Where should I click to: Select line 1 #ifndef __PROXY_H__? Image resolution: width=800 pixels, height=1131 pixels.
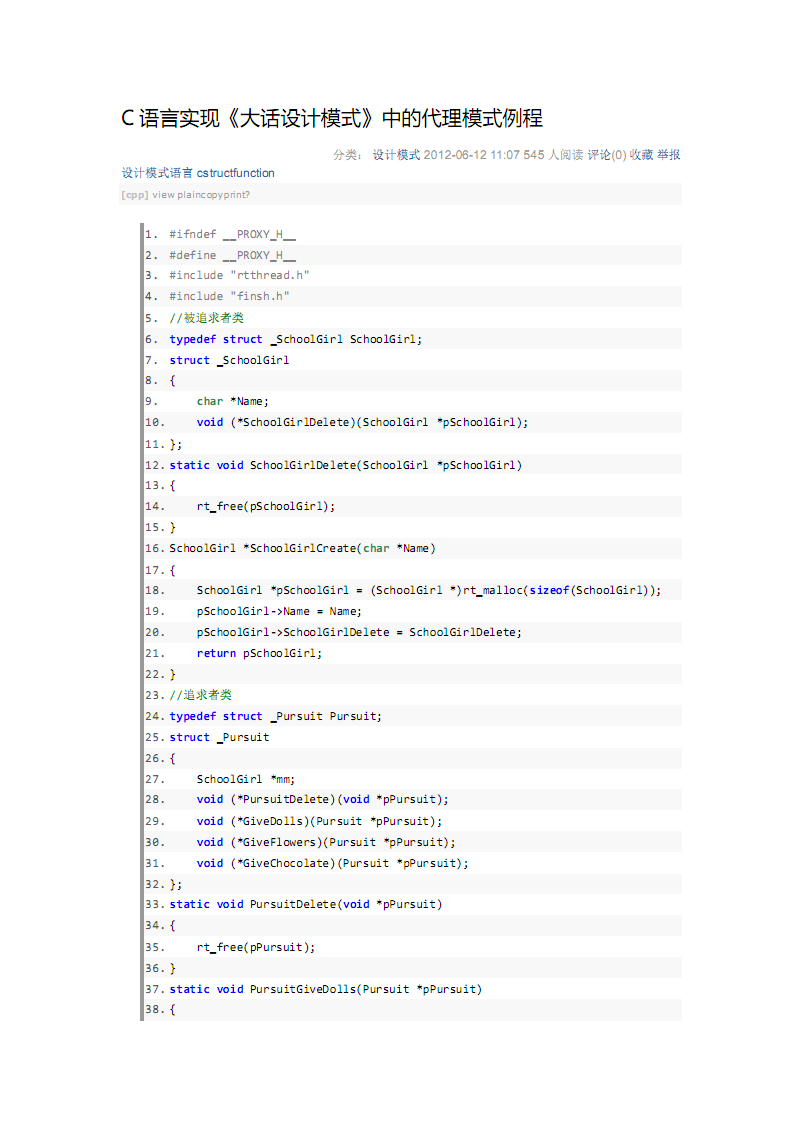tap(232, 234)
